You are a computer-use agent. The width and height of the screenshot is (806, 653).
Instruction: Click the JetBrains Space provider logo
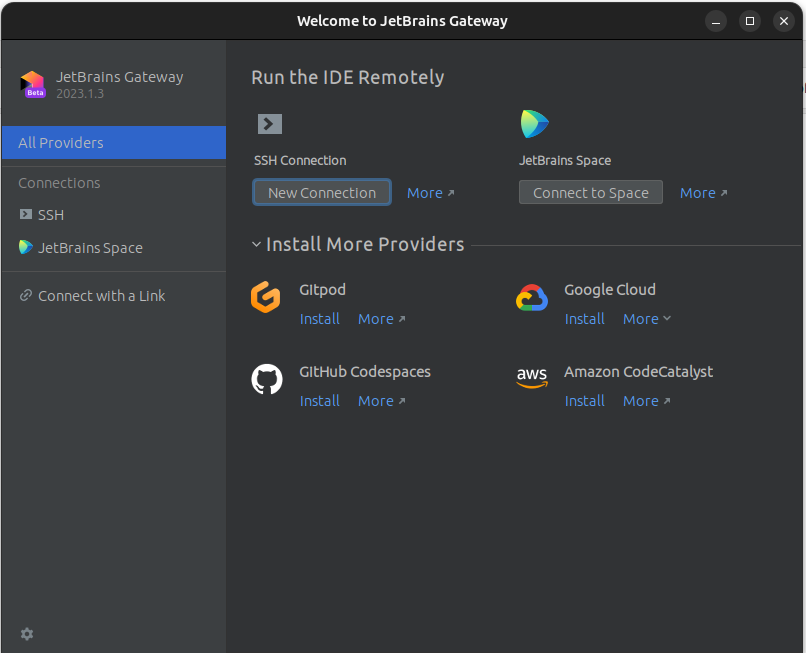[535, 124]
